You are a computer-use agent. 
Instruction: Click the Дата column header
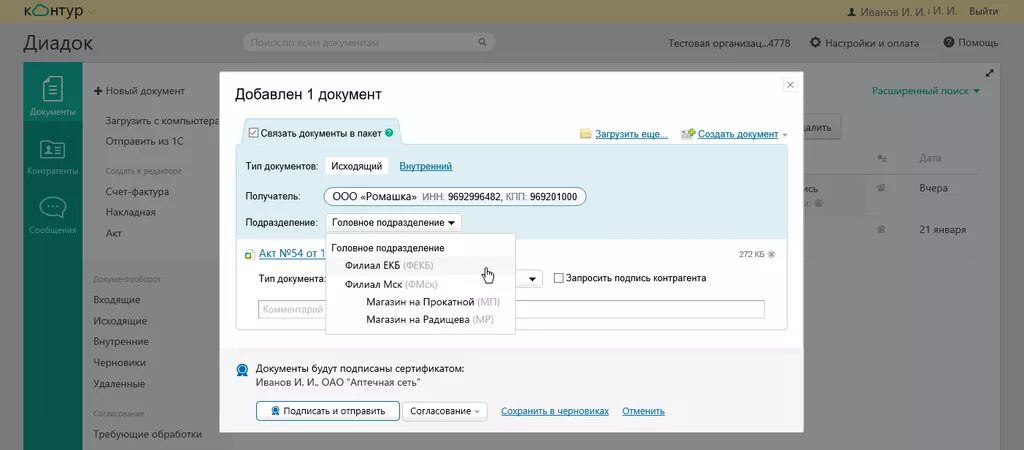tap(929, 158)
